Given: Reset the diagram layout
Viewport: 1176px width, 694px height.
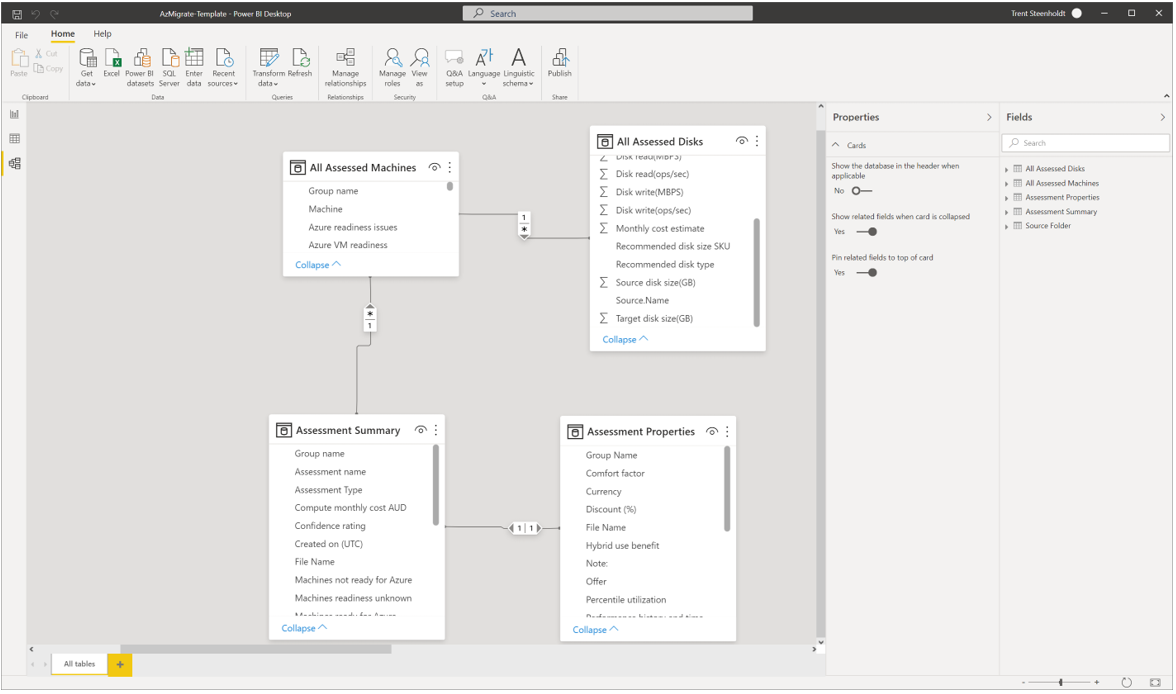Looking at the screenshot, I should [x=1126, y=682].
